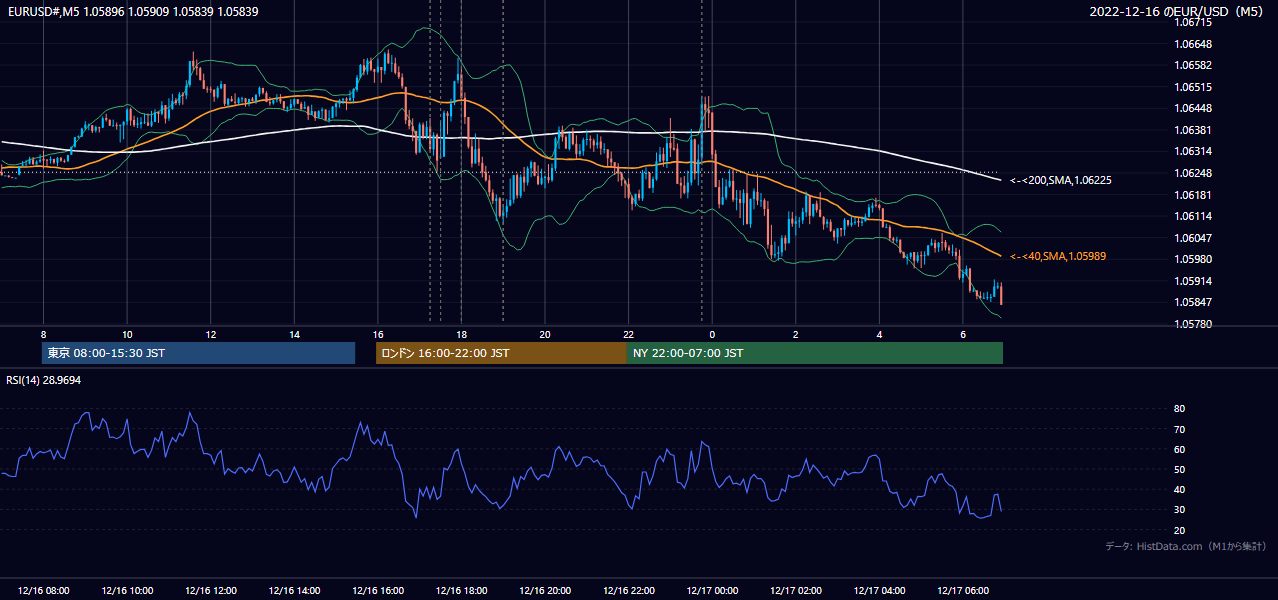Click price axis value 1.05980
The width and height of the screenshot is (1278, 600).
[1192, 259]
